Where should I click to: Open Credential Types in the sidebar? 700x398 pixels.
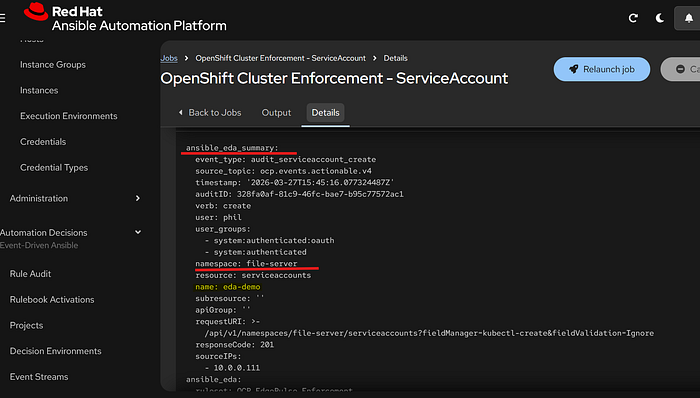click(x=54, y=168)
